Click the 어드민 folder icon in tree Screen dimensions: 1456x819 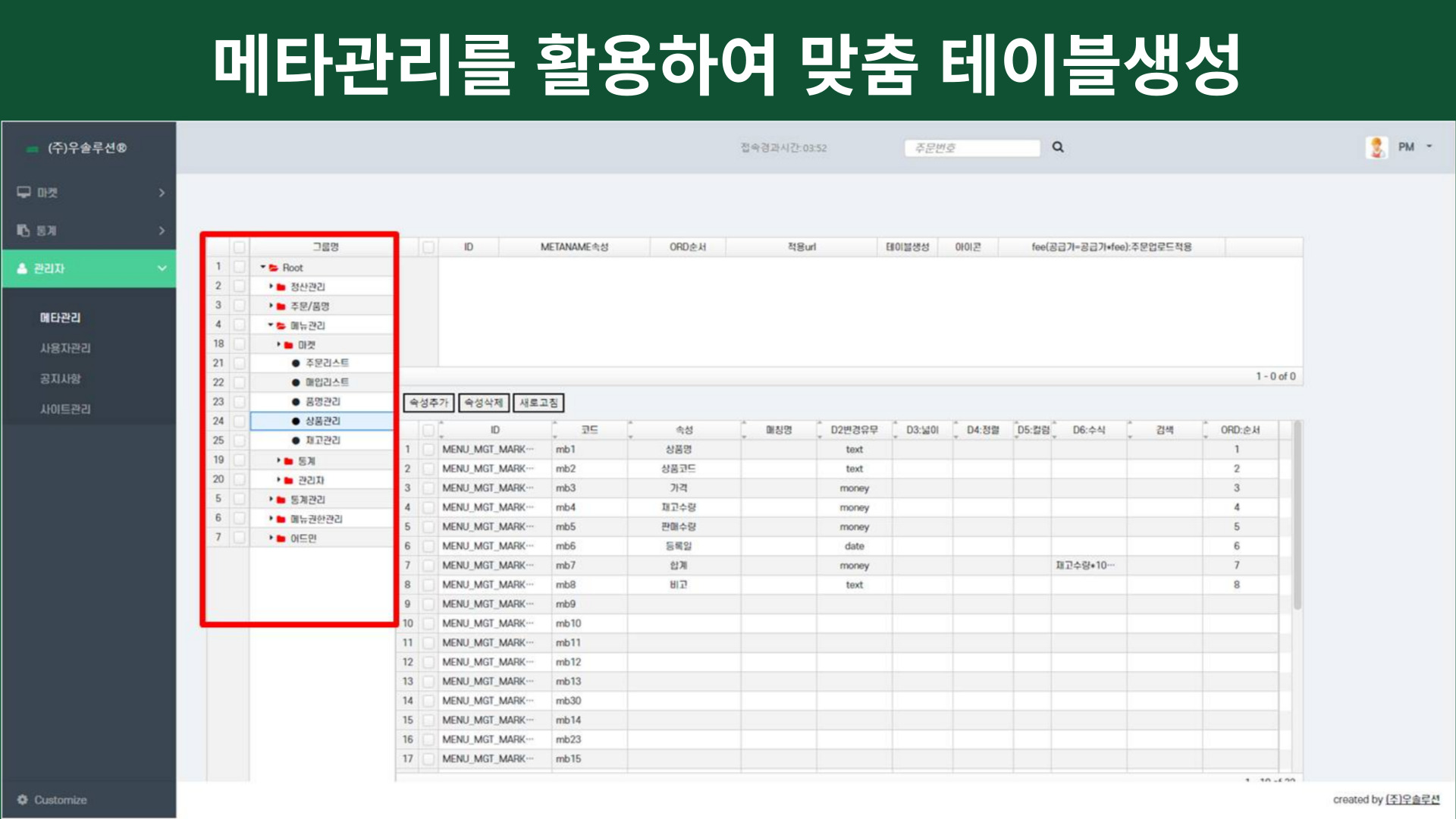(281, 538)
